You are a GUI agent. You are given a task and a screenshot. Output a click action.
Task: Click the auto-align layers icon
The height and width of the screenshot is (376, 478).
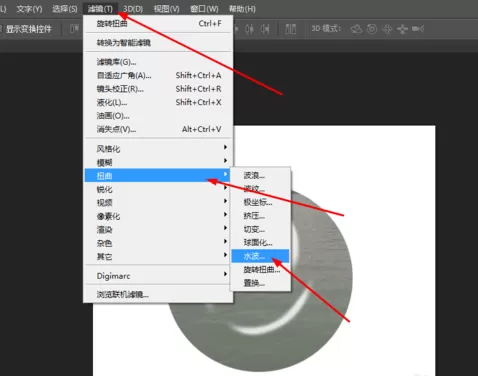[291, 29]
